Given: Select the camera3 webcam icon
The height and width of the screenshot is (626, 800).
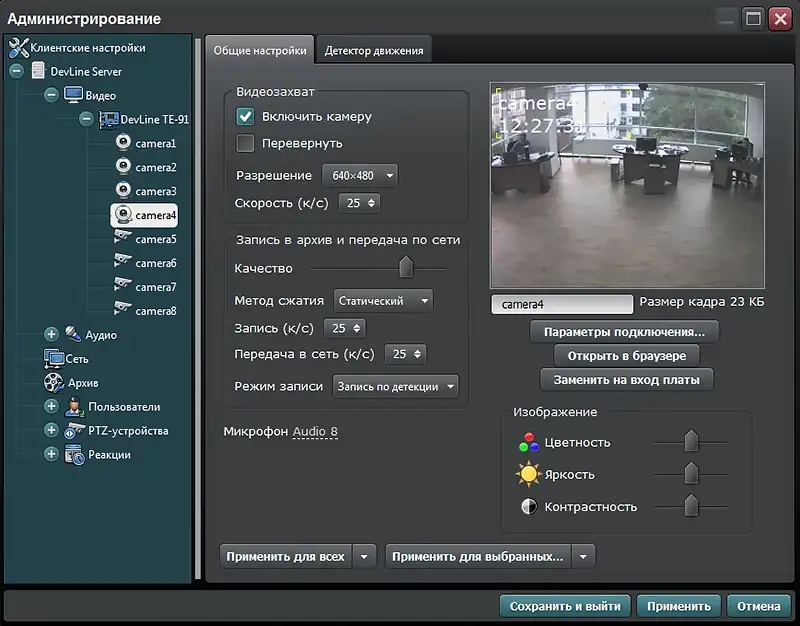Looking at the screenshot, I should (123, 190).
